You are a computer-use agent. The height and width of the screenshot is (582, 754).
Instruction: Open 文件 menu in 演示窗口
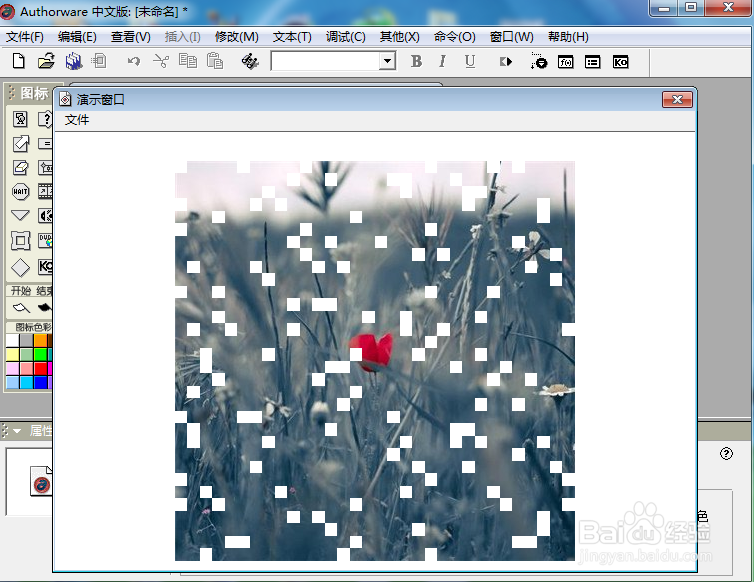point(77,120)
